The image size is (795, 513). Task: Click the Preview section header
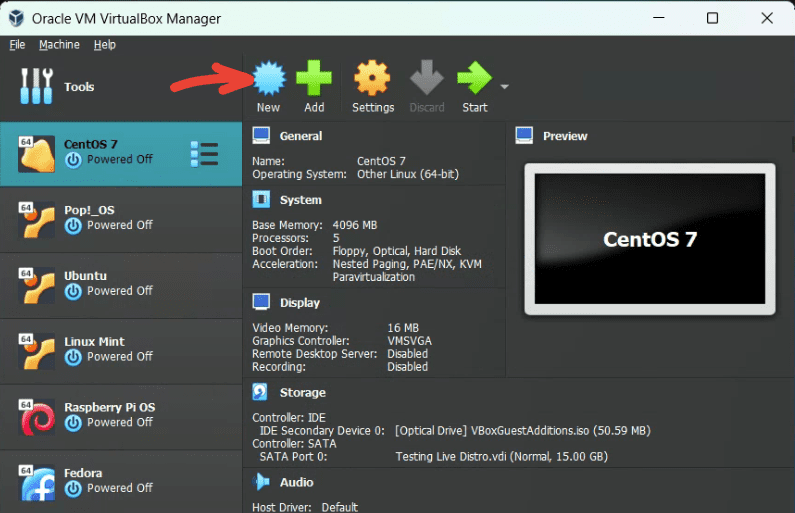565,136
